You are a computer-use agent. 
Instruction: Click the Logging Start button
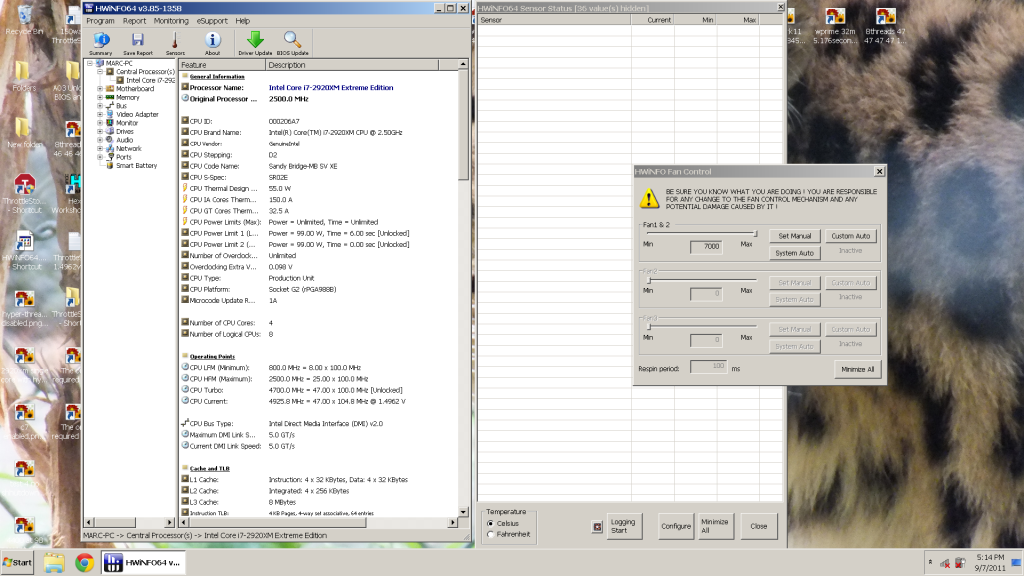point(624,526)
